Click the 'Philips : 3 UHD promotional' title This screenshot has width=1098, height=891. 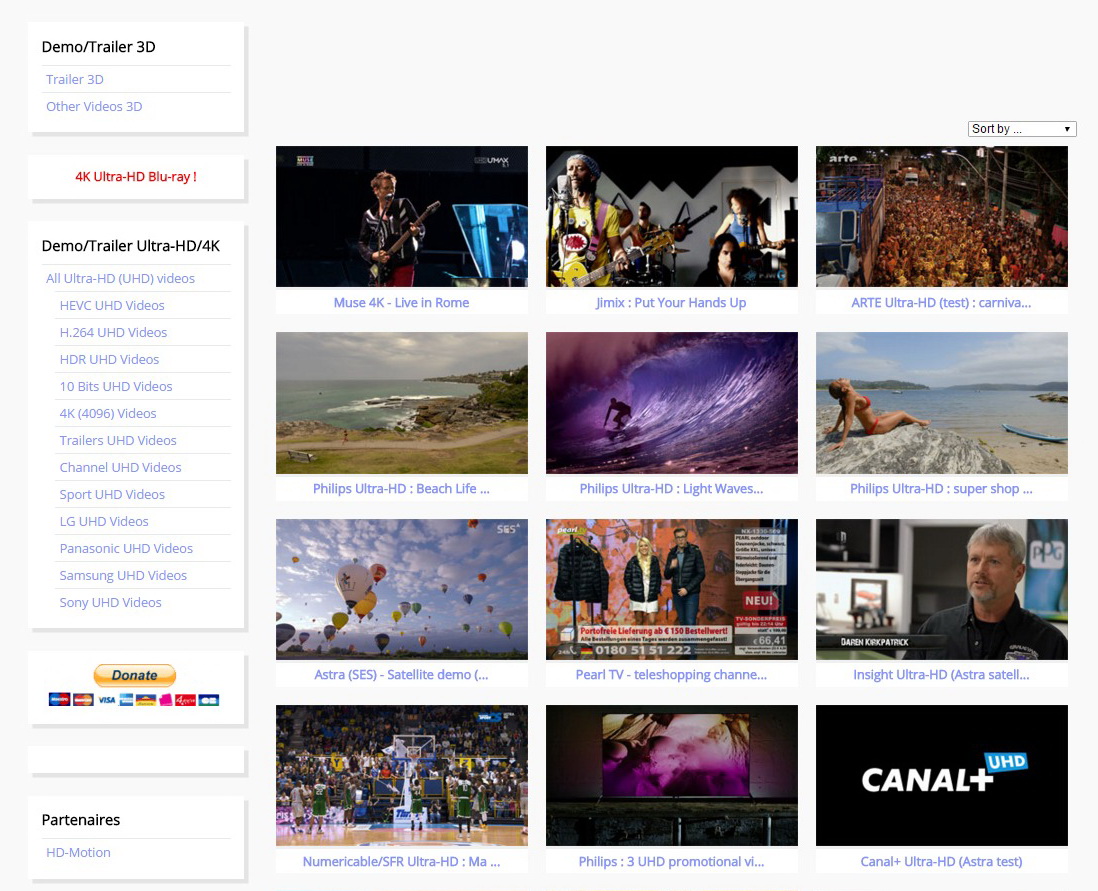point(672,862)
